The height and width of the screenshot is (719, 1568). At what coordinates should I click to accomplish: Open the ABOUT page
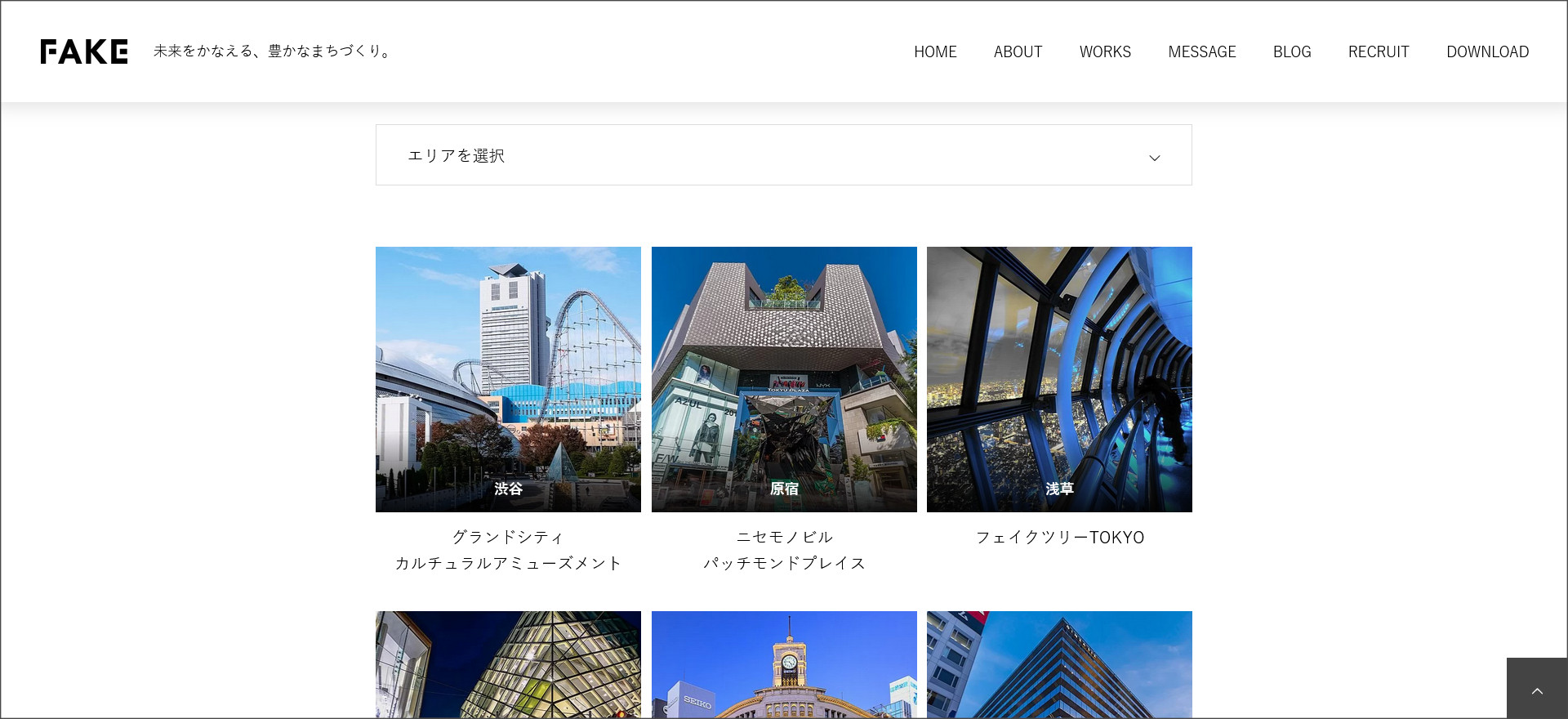[x=1018, y=51]
